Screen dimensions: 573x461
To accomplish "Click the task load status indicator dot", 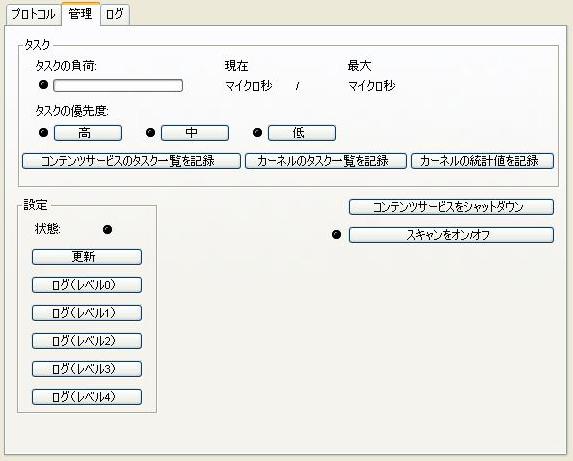I will click(x=43, y=85).
